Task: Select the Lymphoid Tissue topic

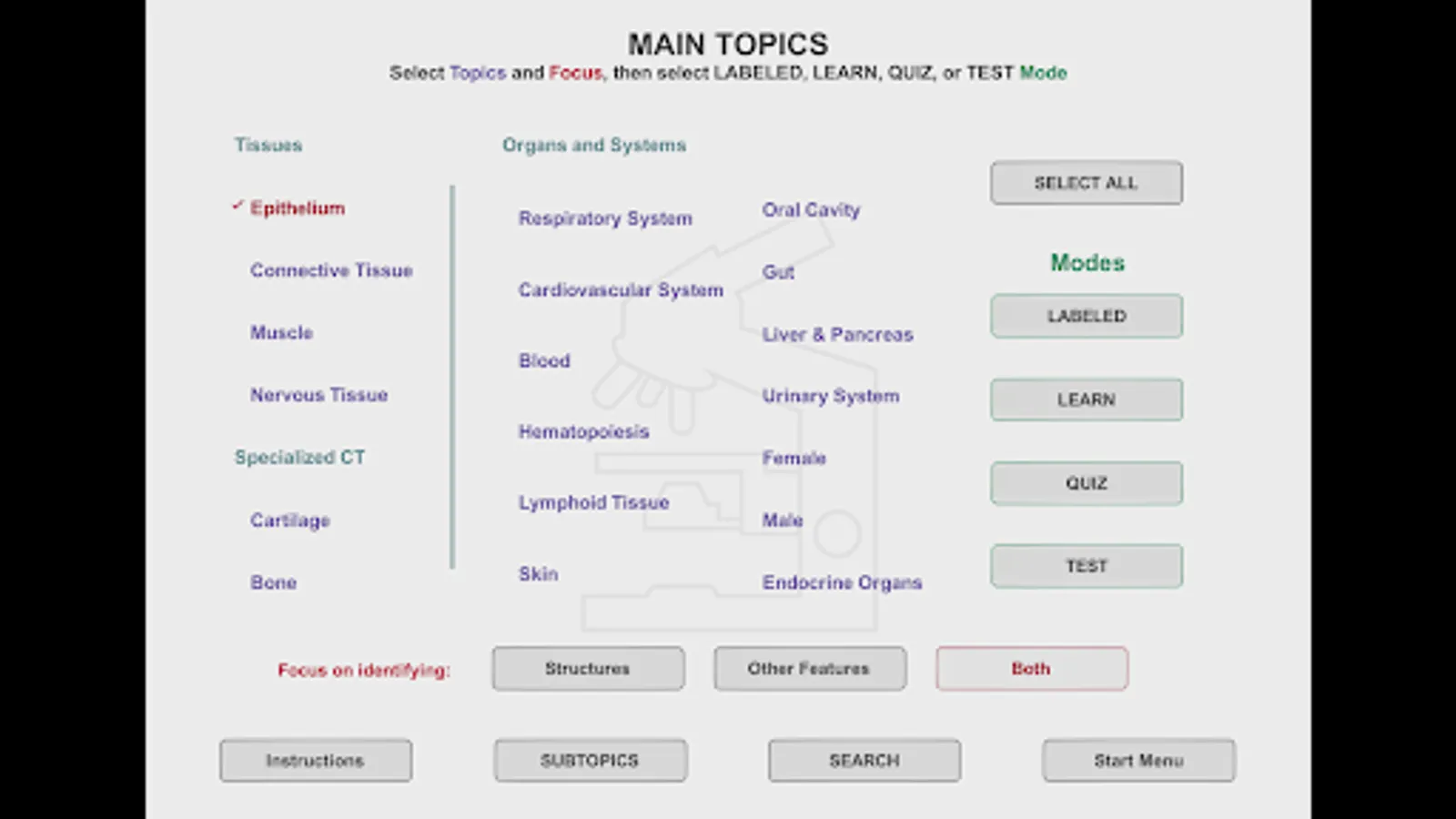Action: [x=593, y=502]
